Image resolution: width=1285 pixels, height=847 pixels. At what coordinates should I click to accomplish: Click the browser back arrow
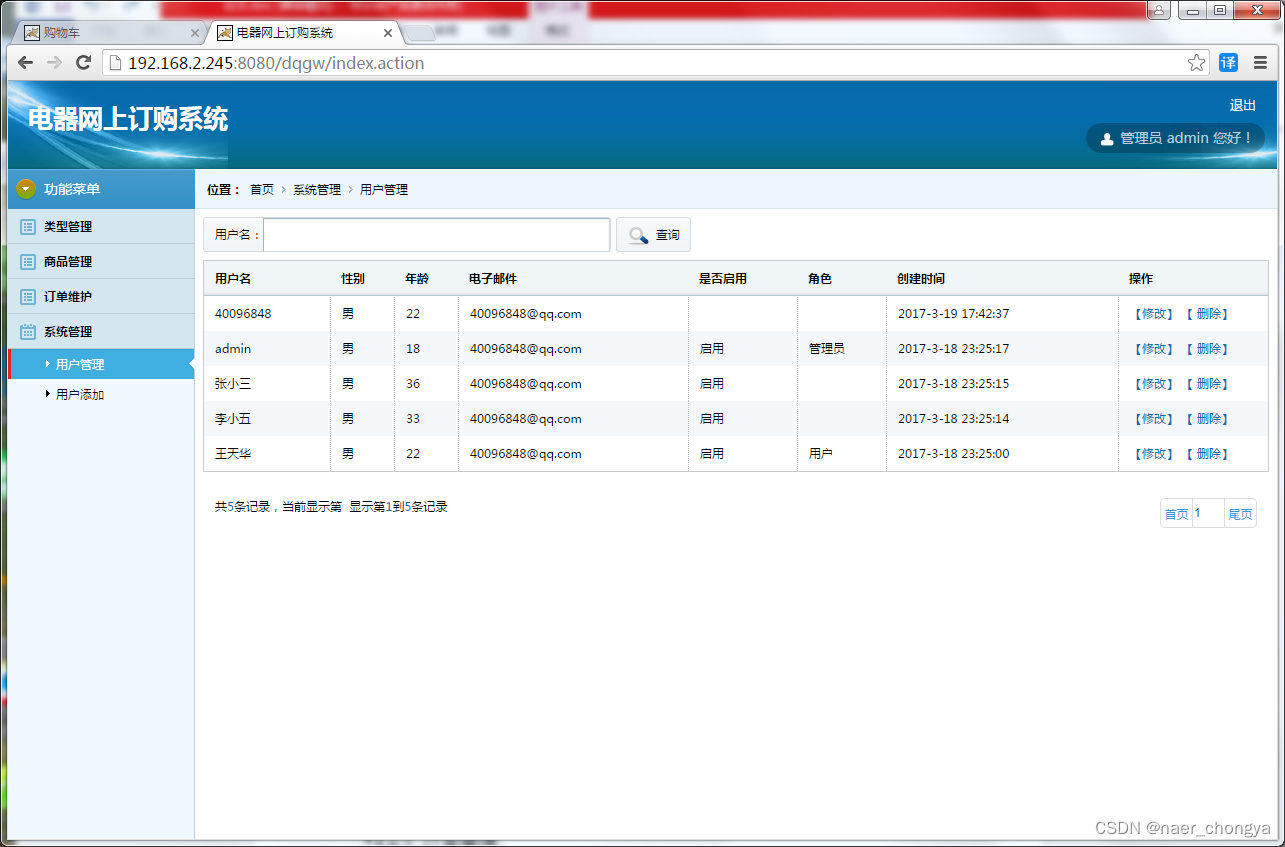(26, 63)
